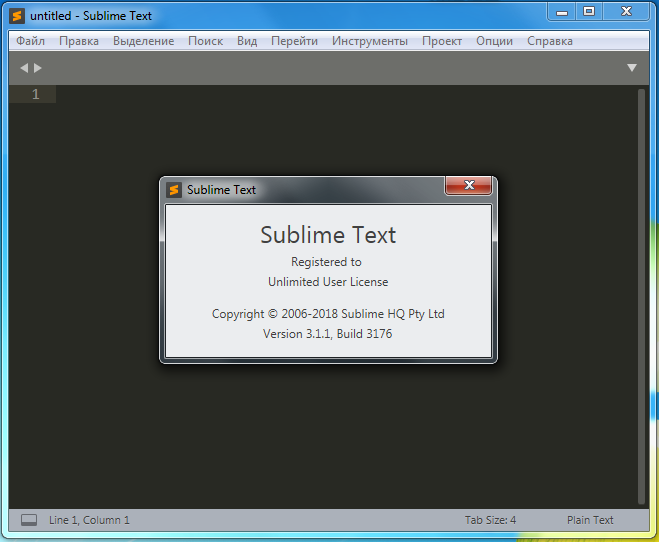Maximize the Sublime Text main window
Image resolution: width=659 pixels, height=542 pixels.
tap(589, 12)
